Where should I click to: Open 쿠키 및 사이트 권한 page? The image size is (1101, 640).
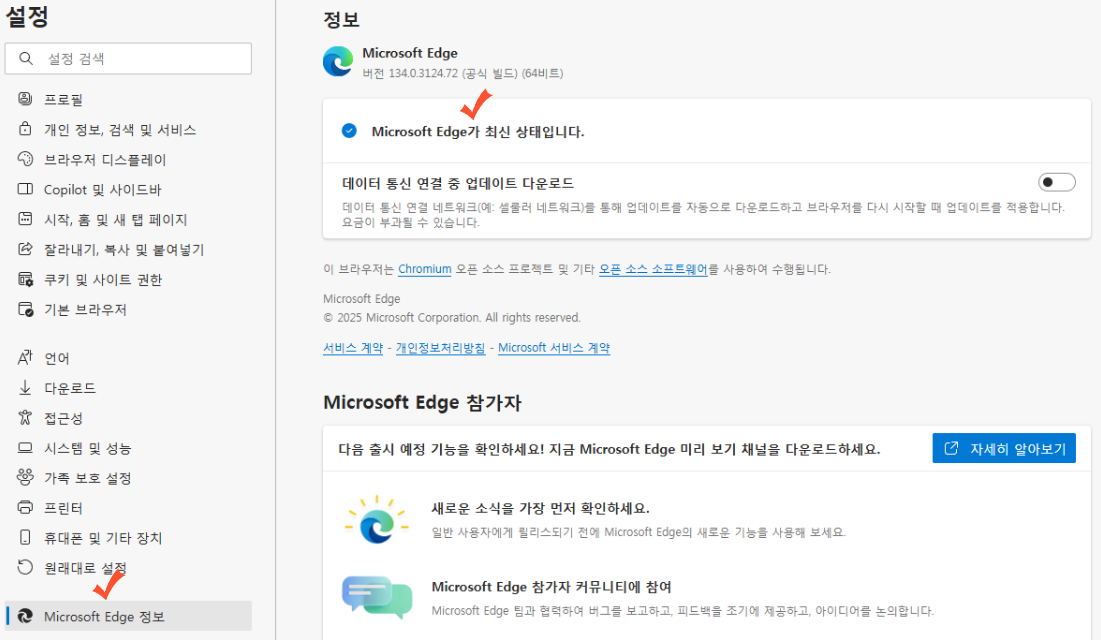click(x=103, y=280)
